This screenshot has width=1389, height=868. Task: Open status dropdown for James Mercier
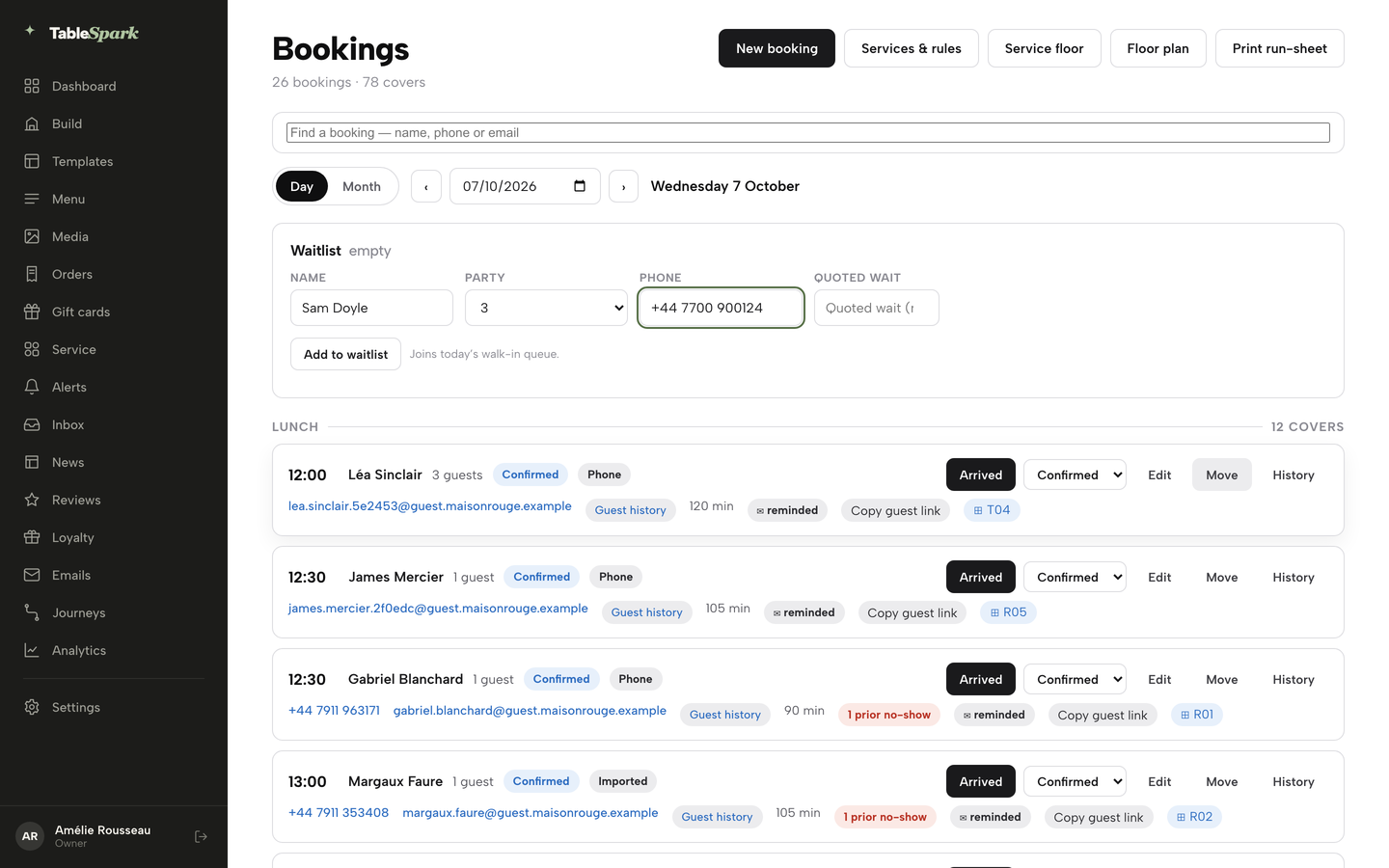tap(1075, 577)
